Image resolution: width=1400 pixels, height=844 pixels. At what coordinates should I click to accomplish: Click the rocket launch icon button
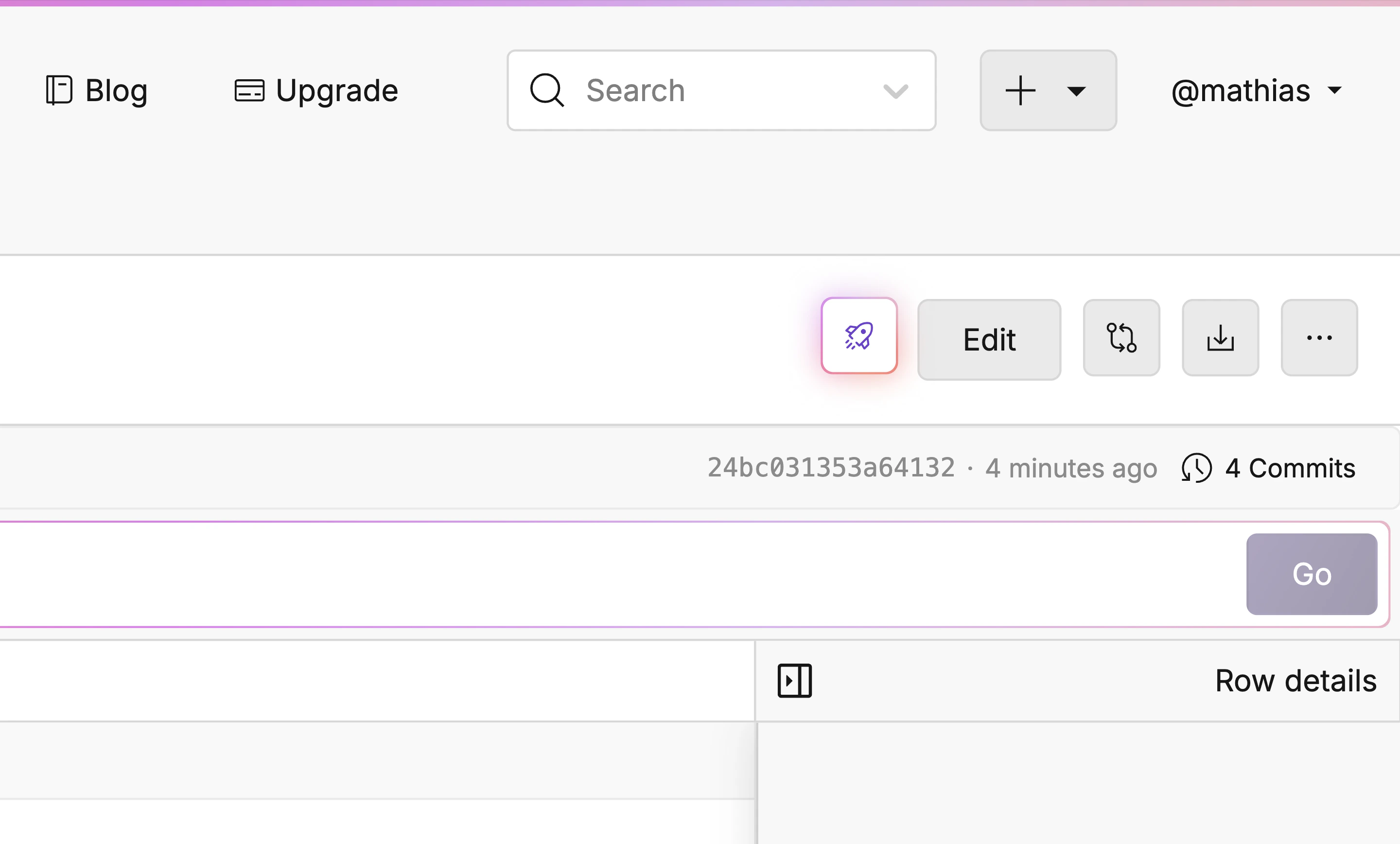pyautogui.click(x=858, y=336)
